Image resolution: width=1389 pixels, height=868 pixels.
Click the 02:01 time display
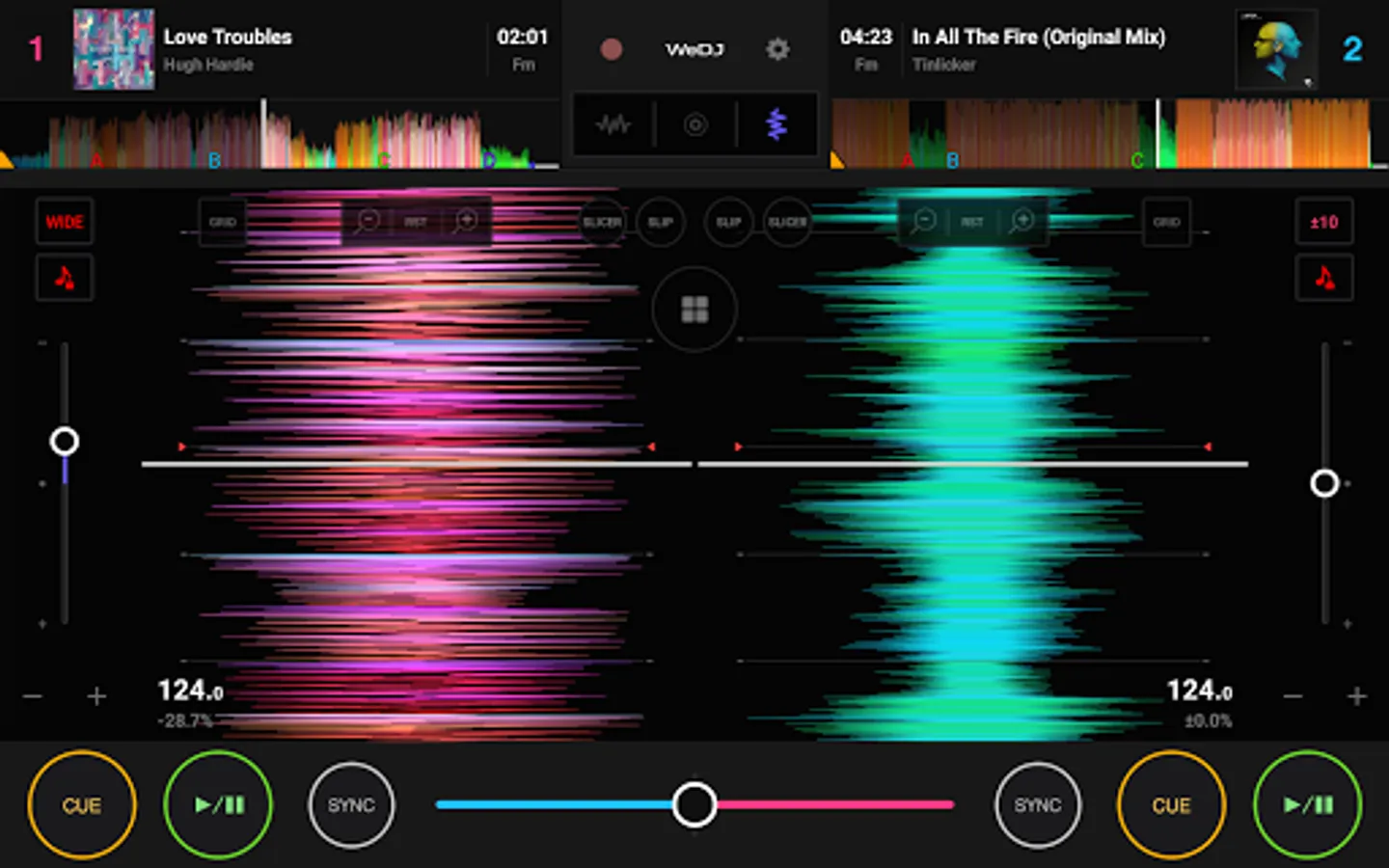pos(522,37)
